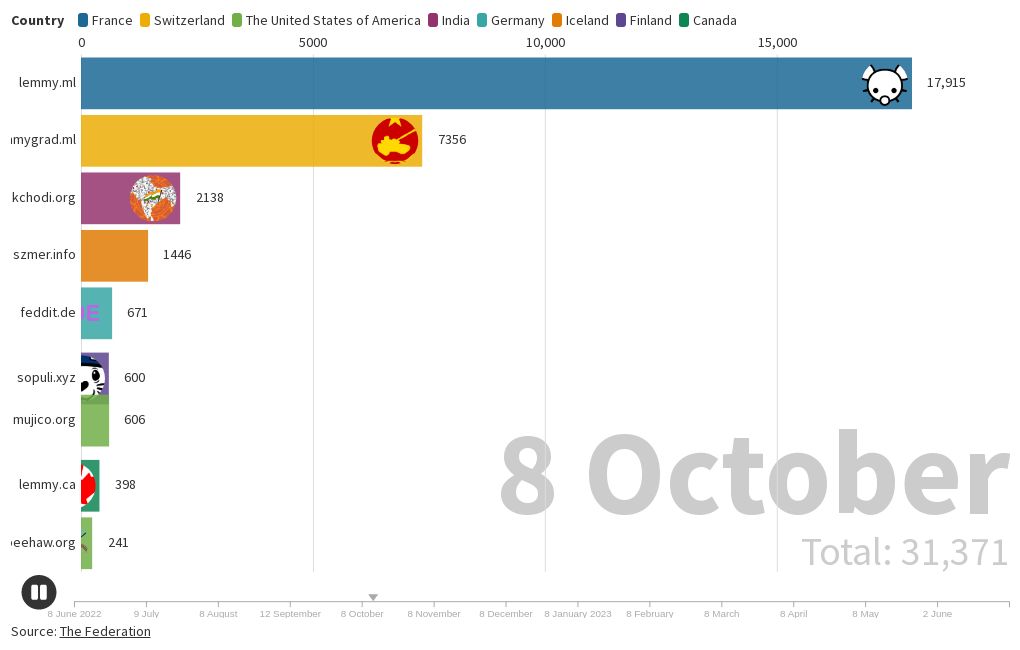Click the 7356 value for lemmygrad
This screenshot has height=650, width=1020.
pyautogui.click(x=452, y=139)
